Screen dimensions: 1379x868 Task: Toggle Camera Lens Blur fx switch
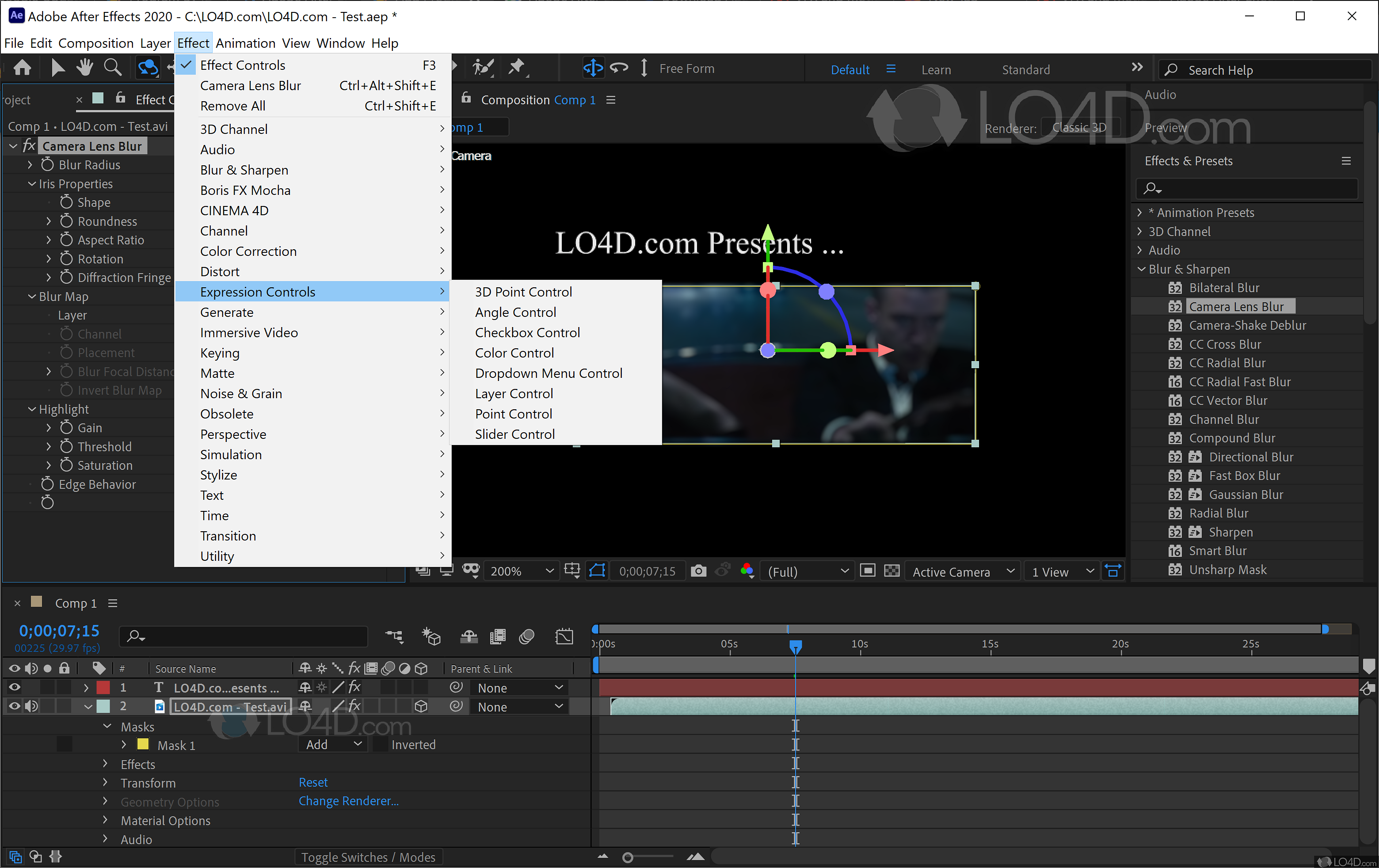(x=29, y=146)
